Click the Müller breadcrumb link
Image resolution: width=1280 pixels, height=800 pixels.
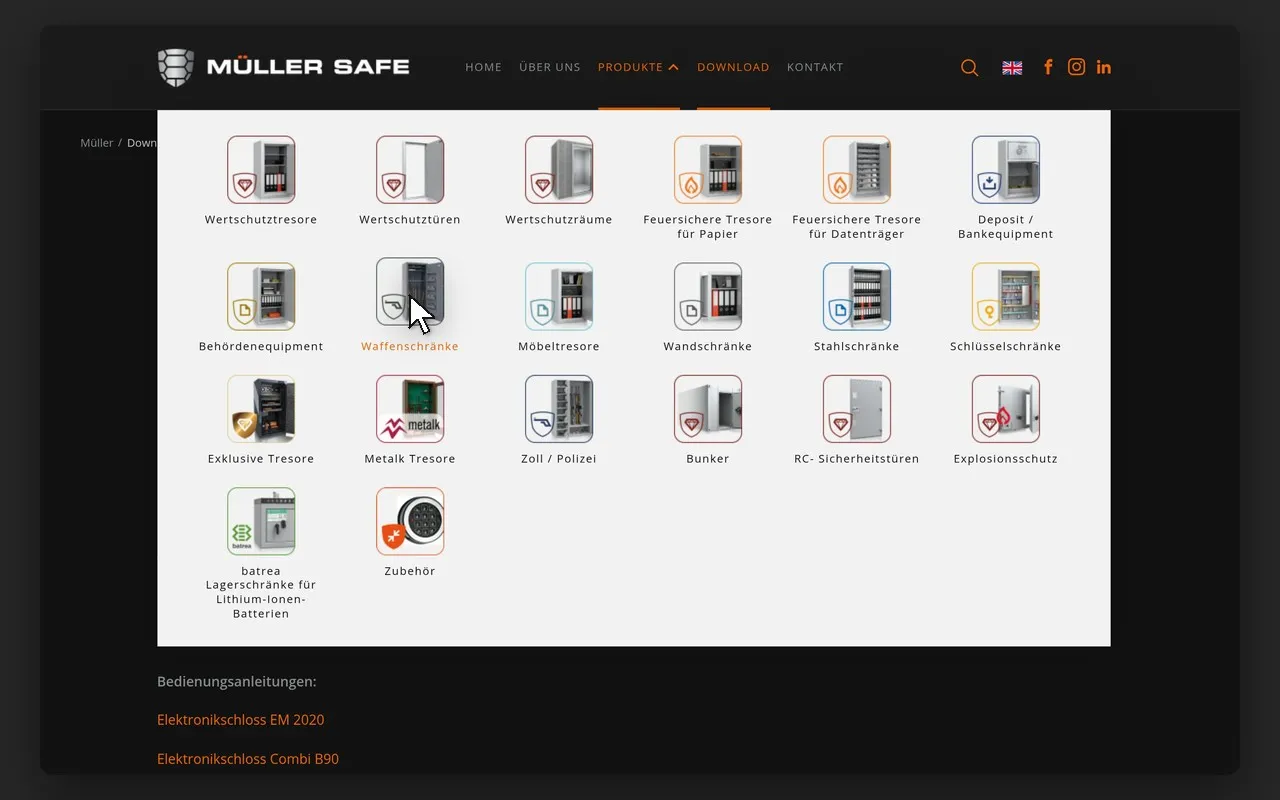[x=97, y=143]
